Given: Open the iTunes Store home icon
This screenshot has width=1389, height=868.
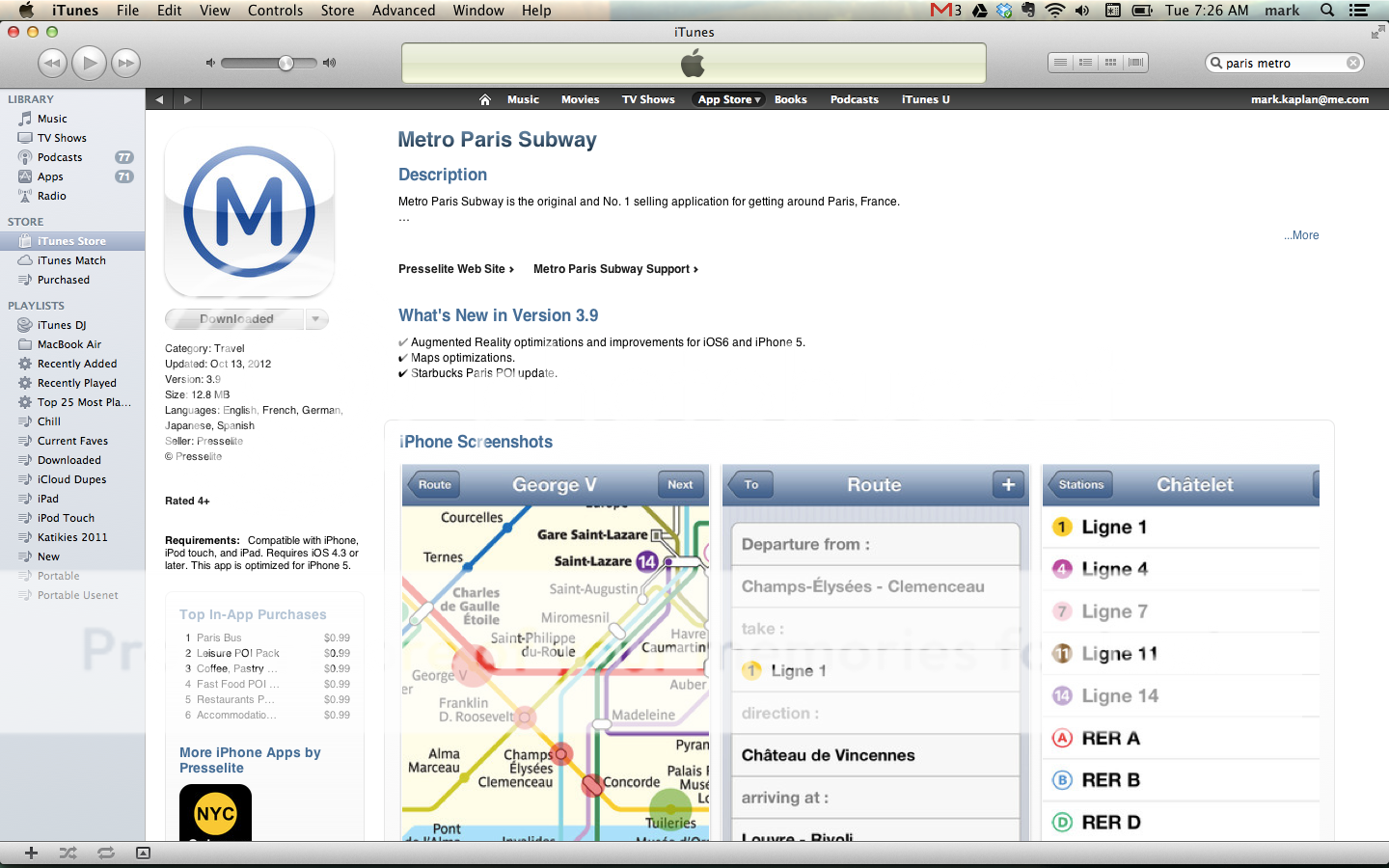Looking at the screenshot, I should [x=485, y=99].
